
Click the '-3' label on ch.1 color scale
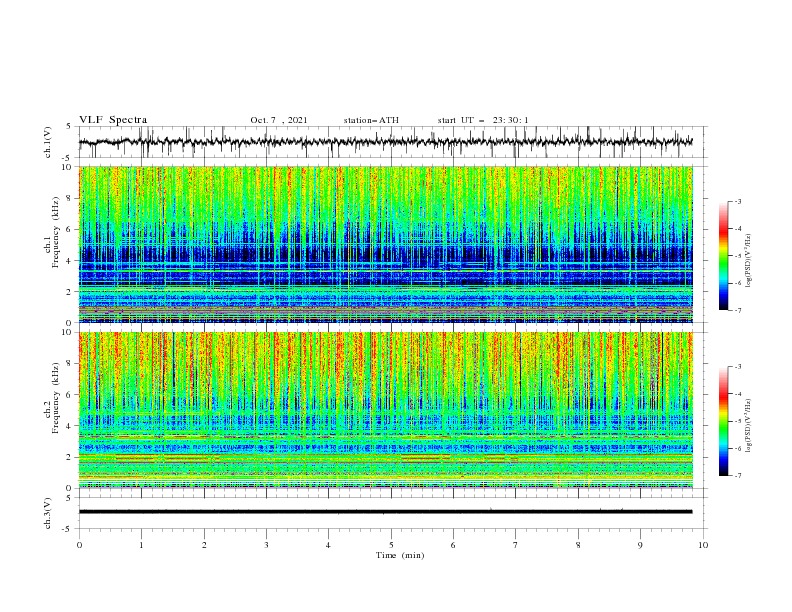(737, 201)
